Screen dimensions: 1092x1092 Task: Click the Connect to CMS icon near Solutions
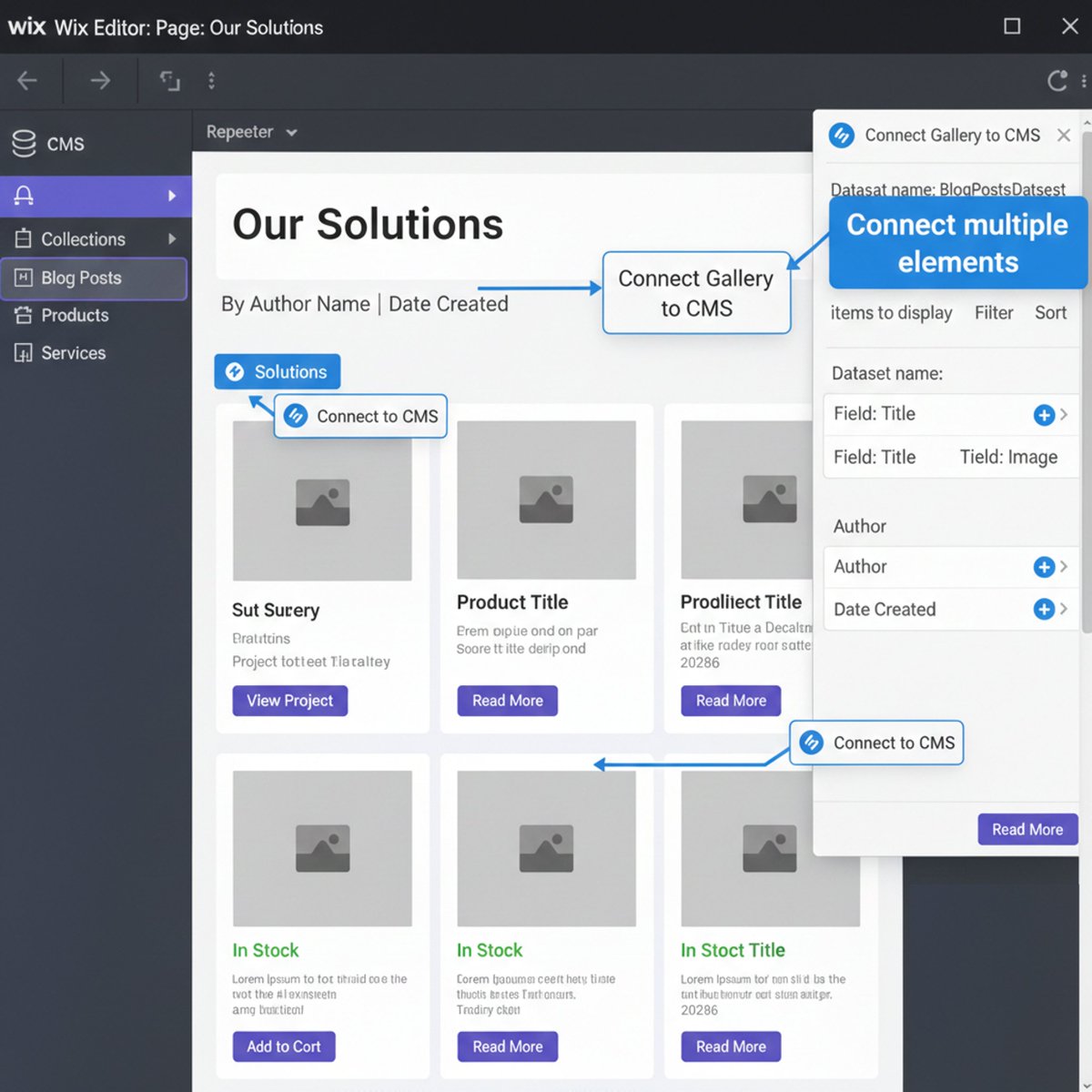point(296,416)
